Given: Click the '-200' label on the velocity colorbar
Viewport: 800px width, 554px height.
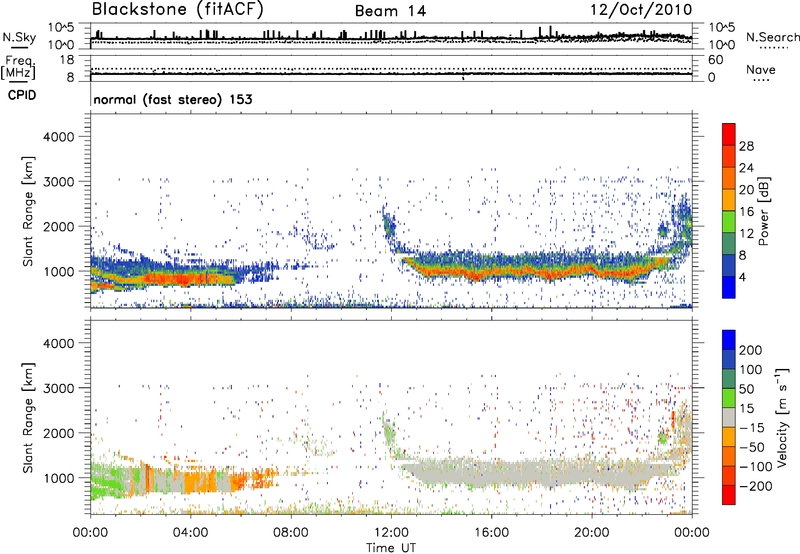Looking at the screenshot, I should pos(756,486).
